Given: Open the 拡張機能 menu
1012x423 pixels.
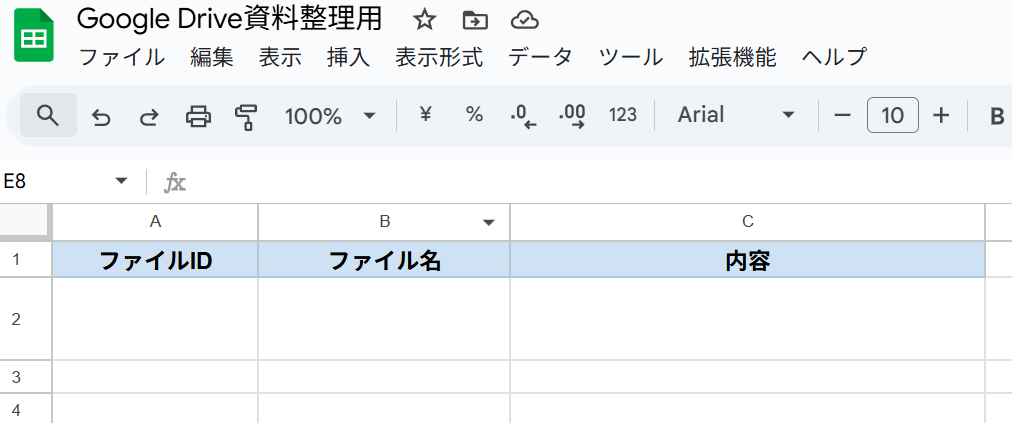Looking at the screenshot, I should pyautogui.click(x=732, y=57).
